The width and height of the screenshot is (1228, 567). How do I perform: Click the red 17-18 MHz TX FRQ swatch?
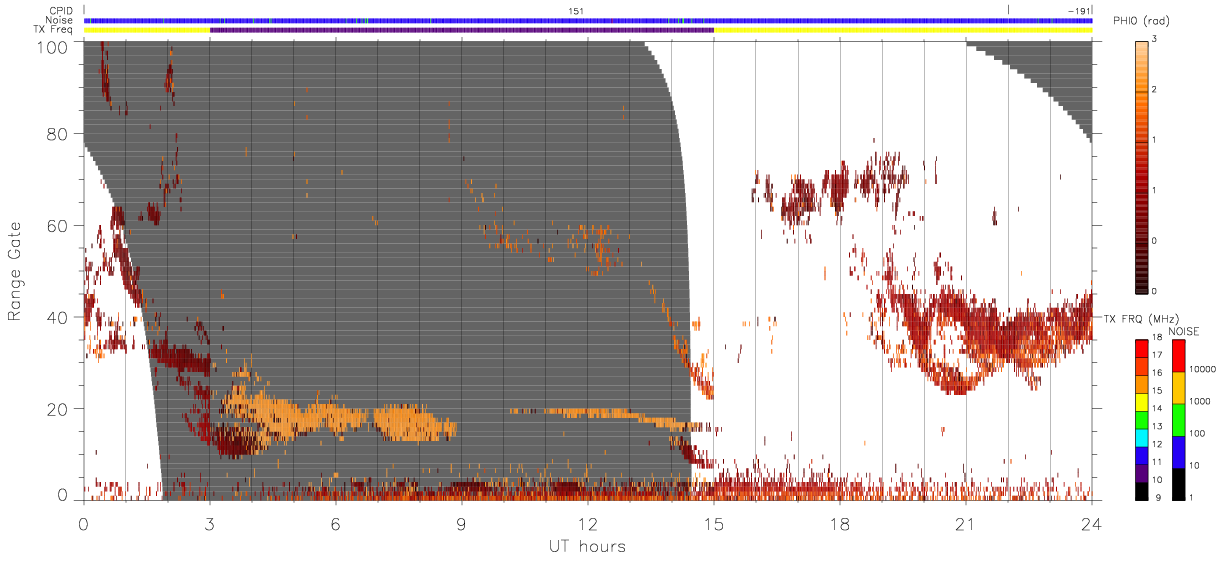[1141, 347]
